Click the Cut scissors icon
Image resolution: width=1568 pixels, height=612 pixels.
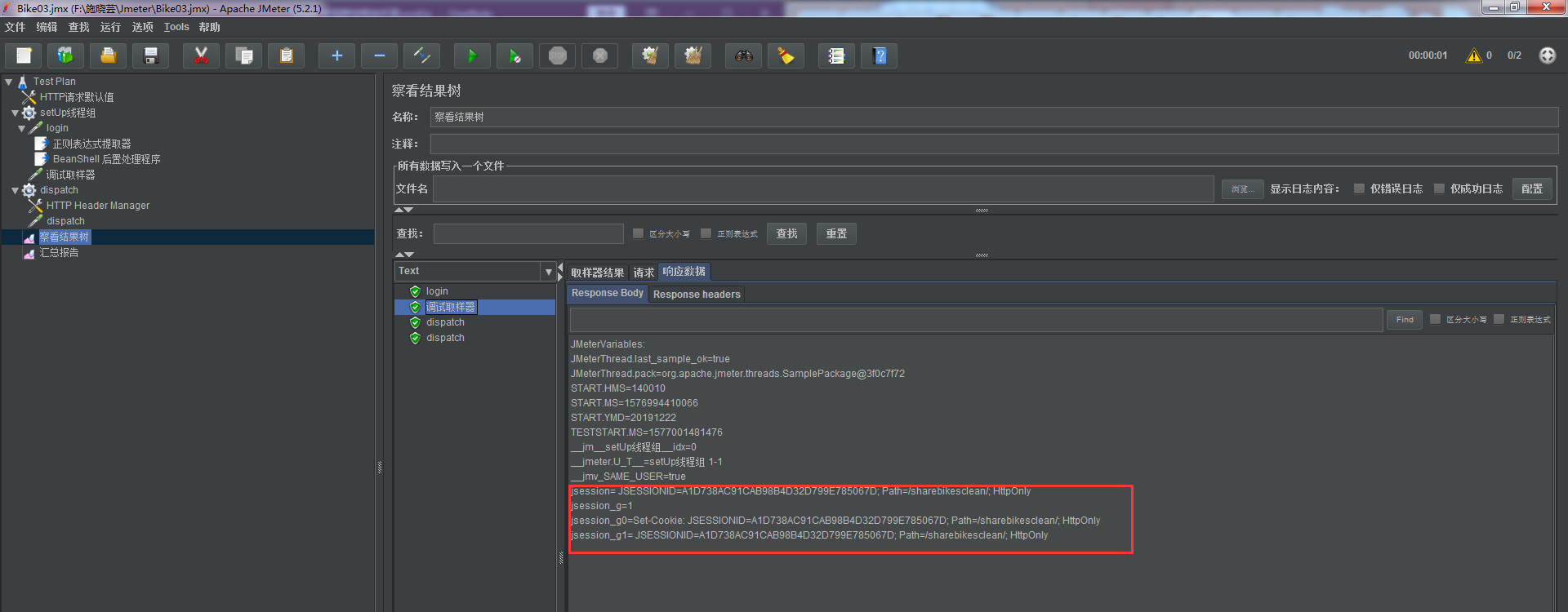[x=201, y=55]
